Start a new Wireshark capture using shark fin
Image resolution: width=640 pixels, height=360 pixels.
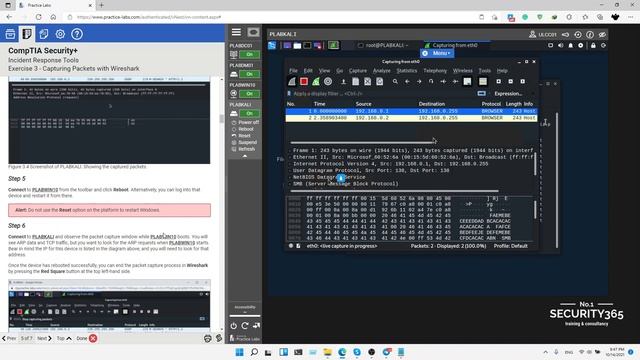[x=292, y=82]
